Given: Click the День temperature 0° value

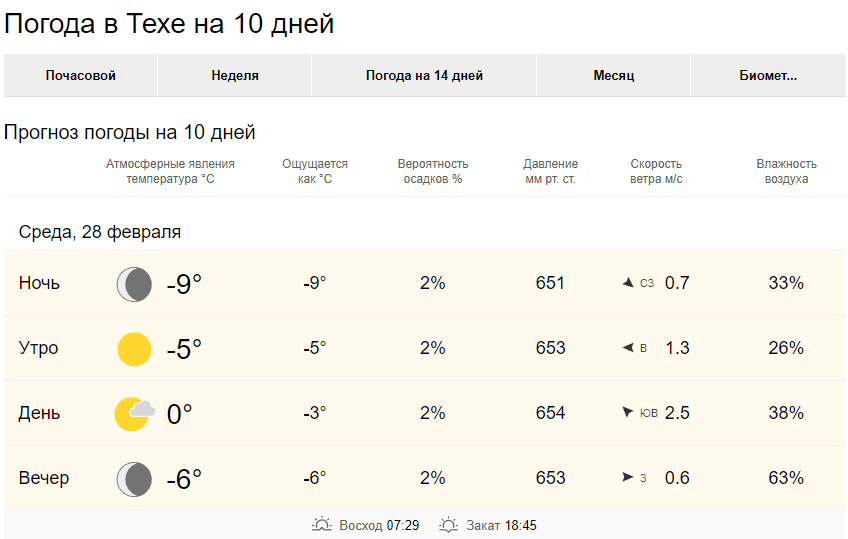Looking at the screenshot, I should (179, 413).
